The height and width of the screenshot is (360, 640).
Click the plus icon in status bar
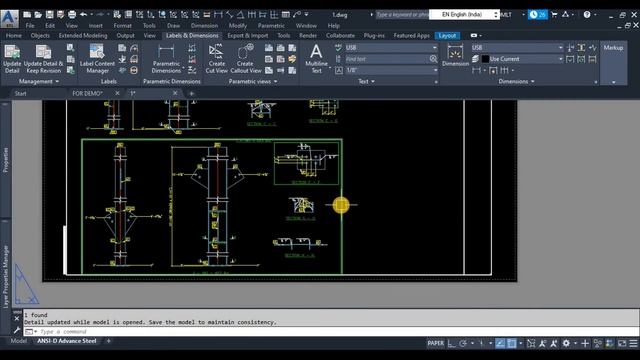point(585,344)
